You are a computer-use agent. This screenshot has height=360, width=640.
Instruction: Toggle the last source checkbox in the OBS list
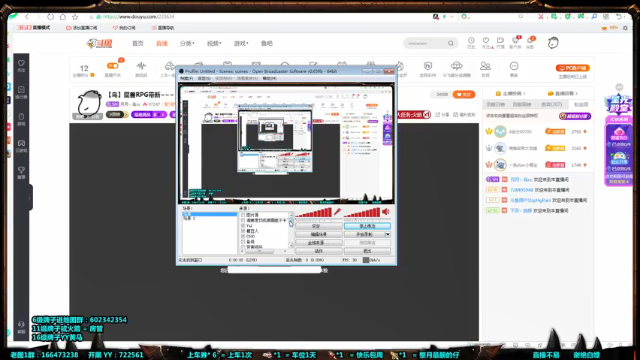coord(243,247)
